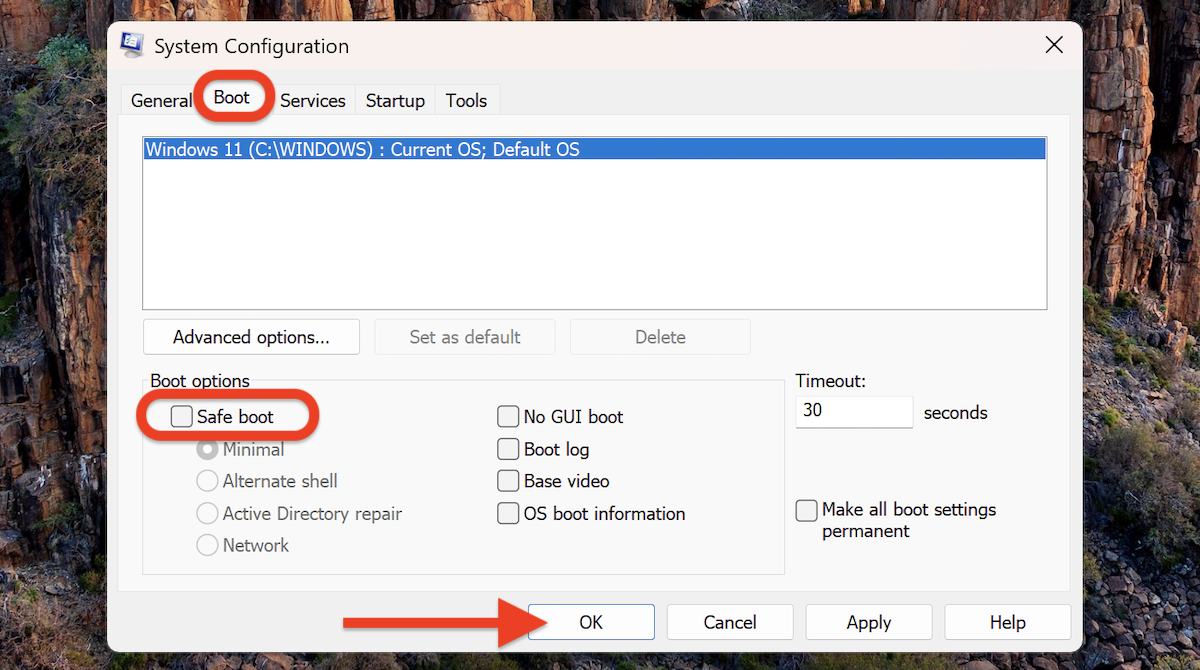Check Make all boot settings permanent
Screen dimensions: 1200x670
(806, 510)
